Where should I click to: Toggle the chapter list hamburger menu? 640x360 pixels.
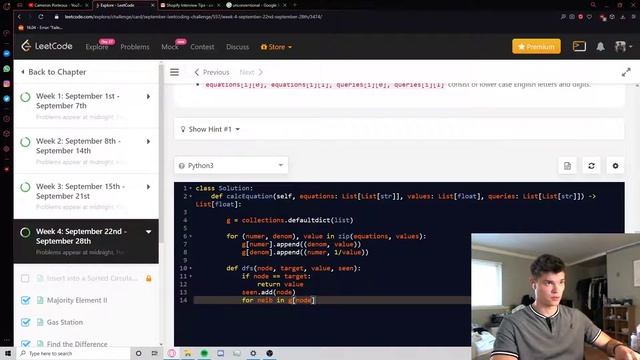point(174,72)
